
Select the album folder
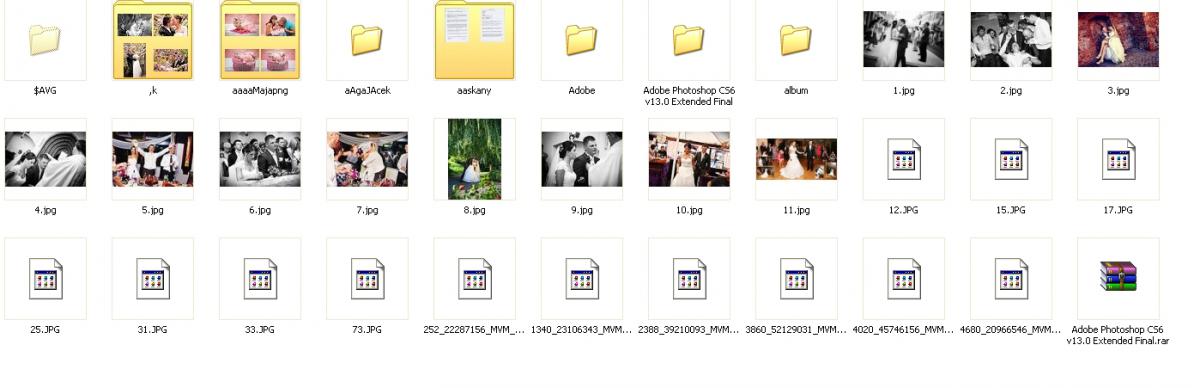(x=796, y=40)
